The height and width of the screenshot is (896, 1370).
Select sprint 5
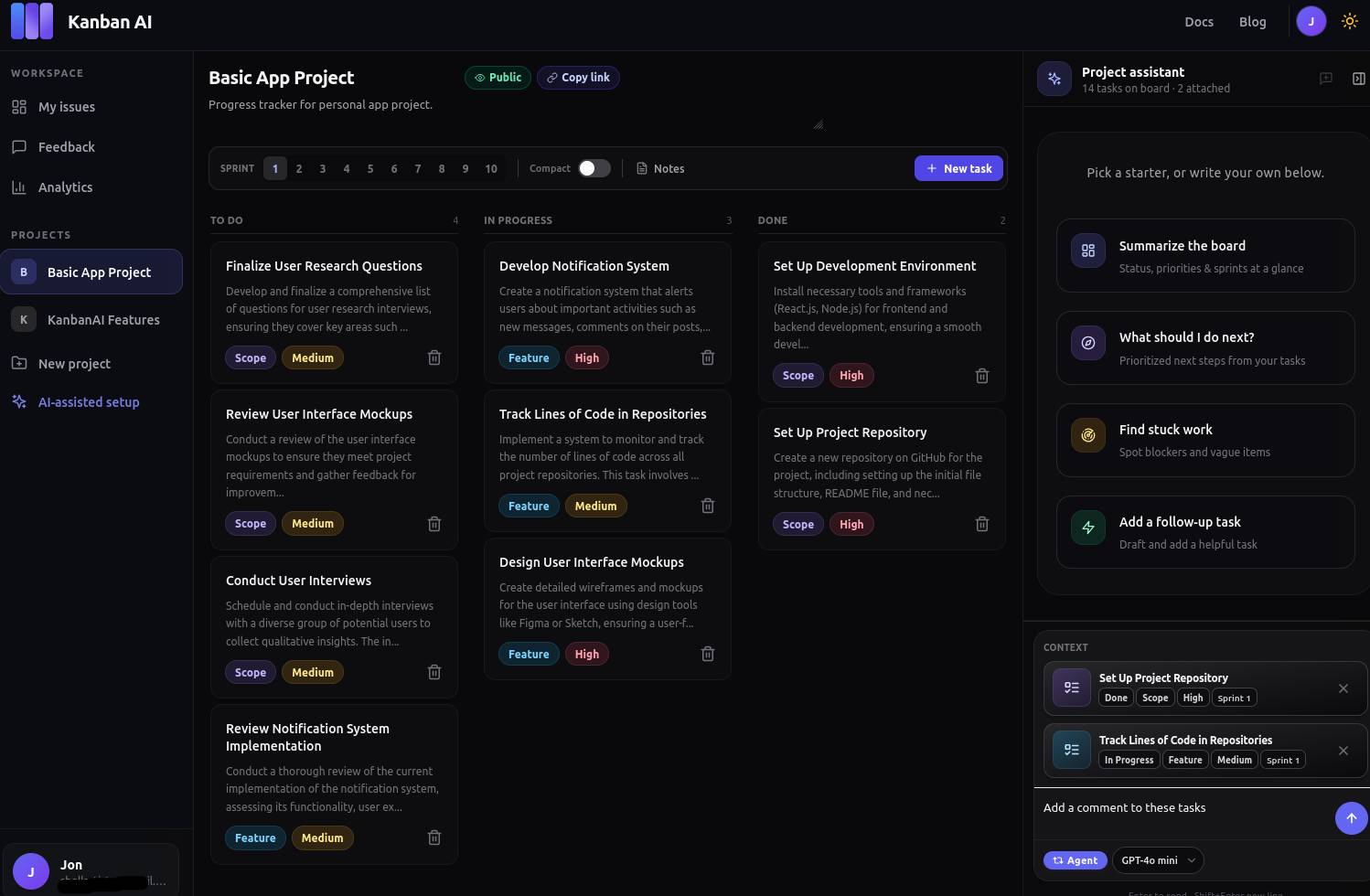point(370,168)
